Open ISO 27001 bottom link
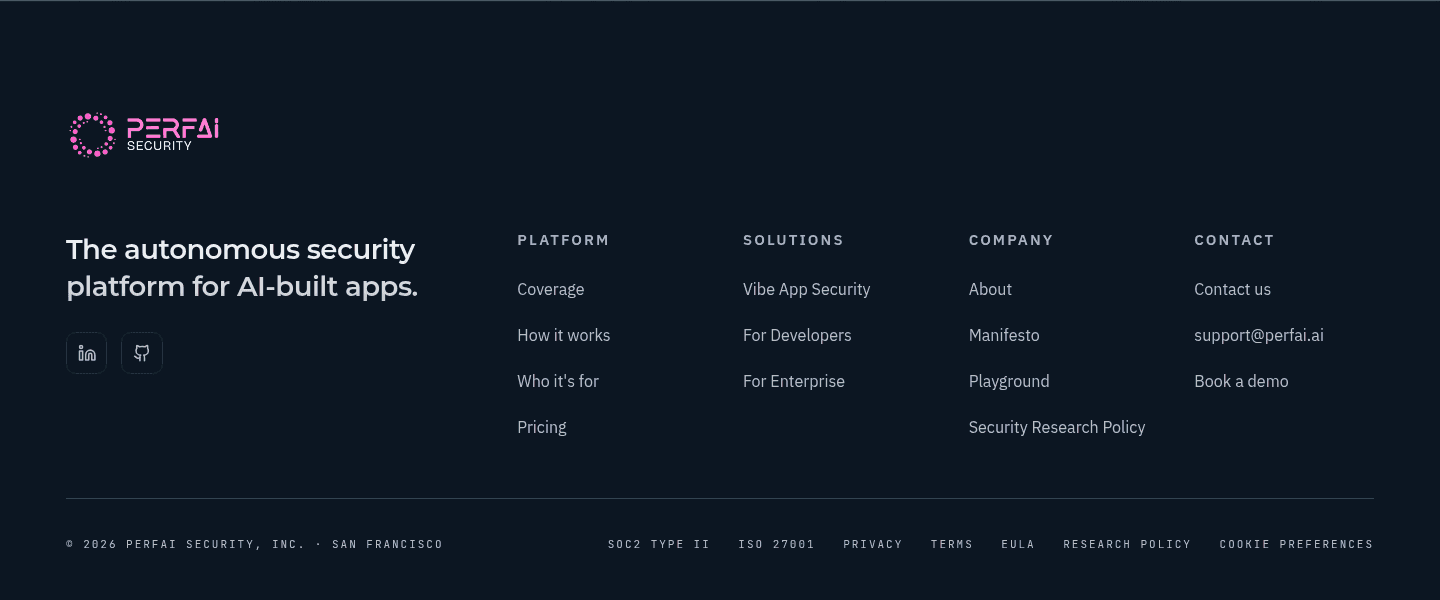Image resolution: width=1440 pixels, height=600 pixels. pyautogui.click(x=777, y=544)
